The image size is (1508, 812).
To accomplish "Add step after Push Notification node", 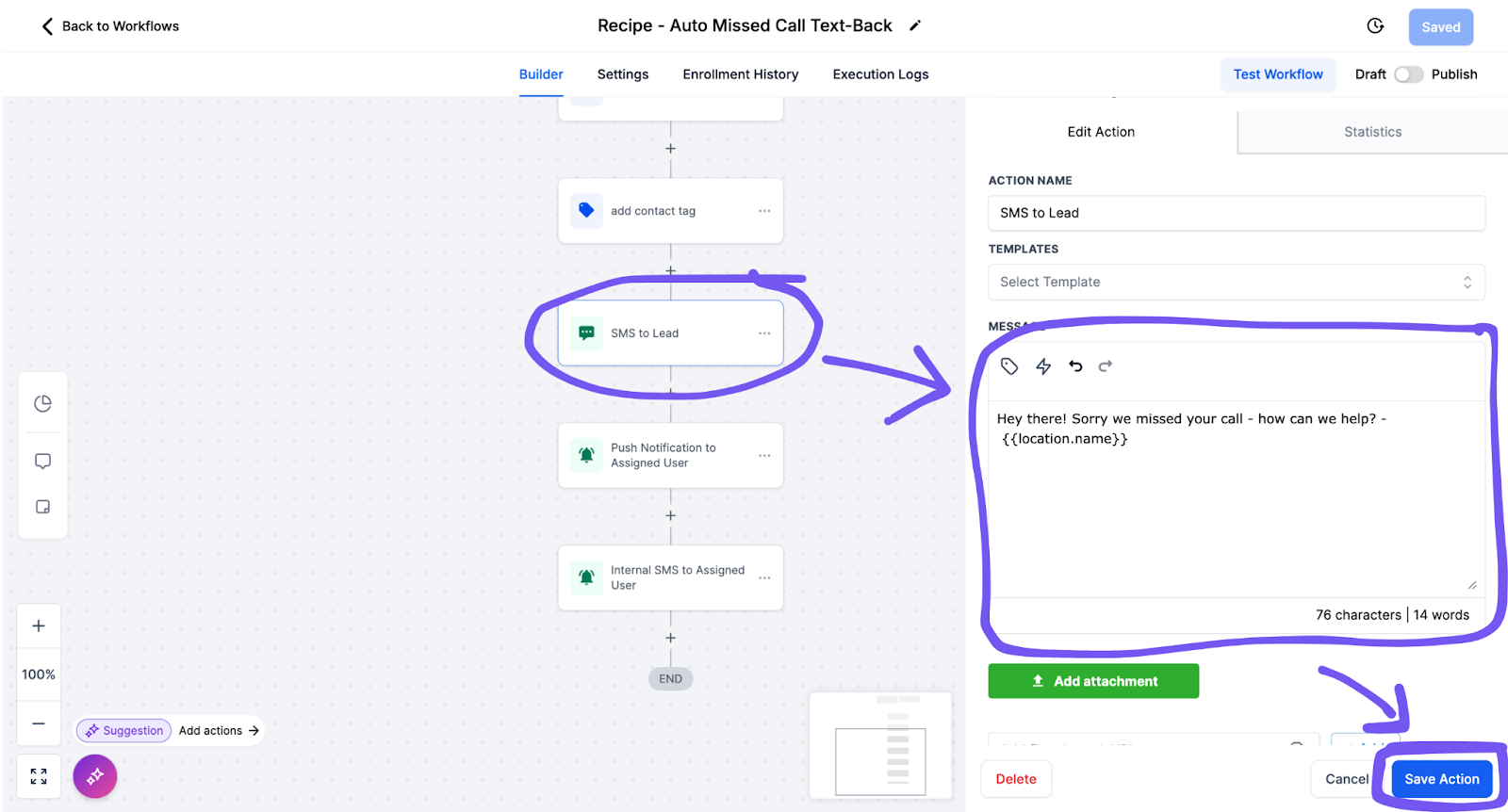I will (670, 516).
